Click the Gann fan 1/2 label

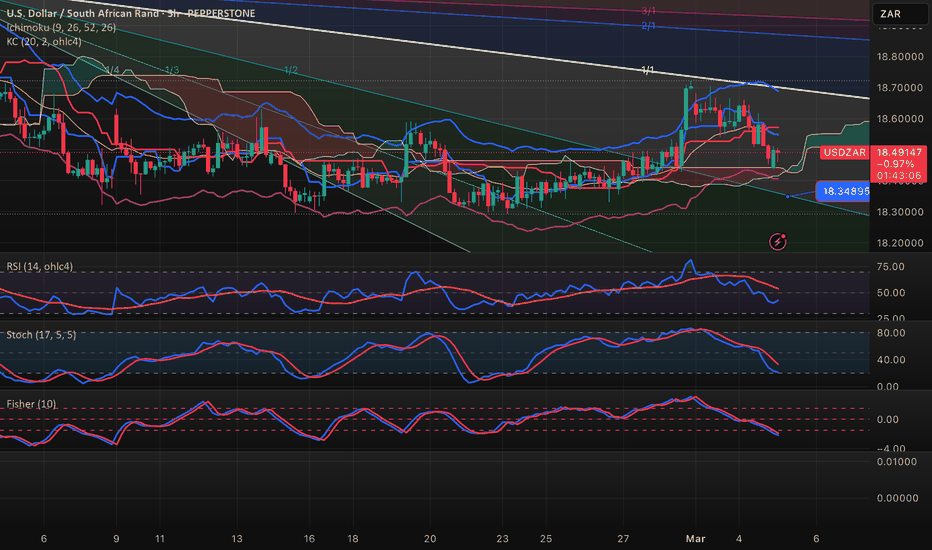pos(291,70)
